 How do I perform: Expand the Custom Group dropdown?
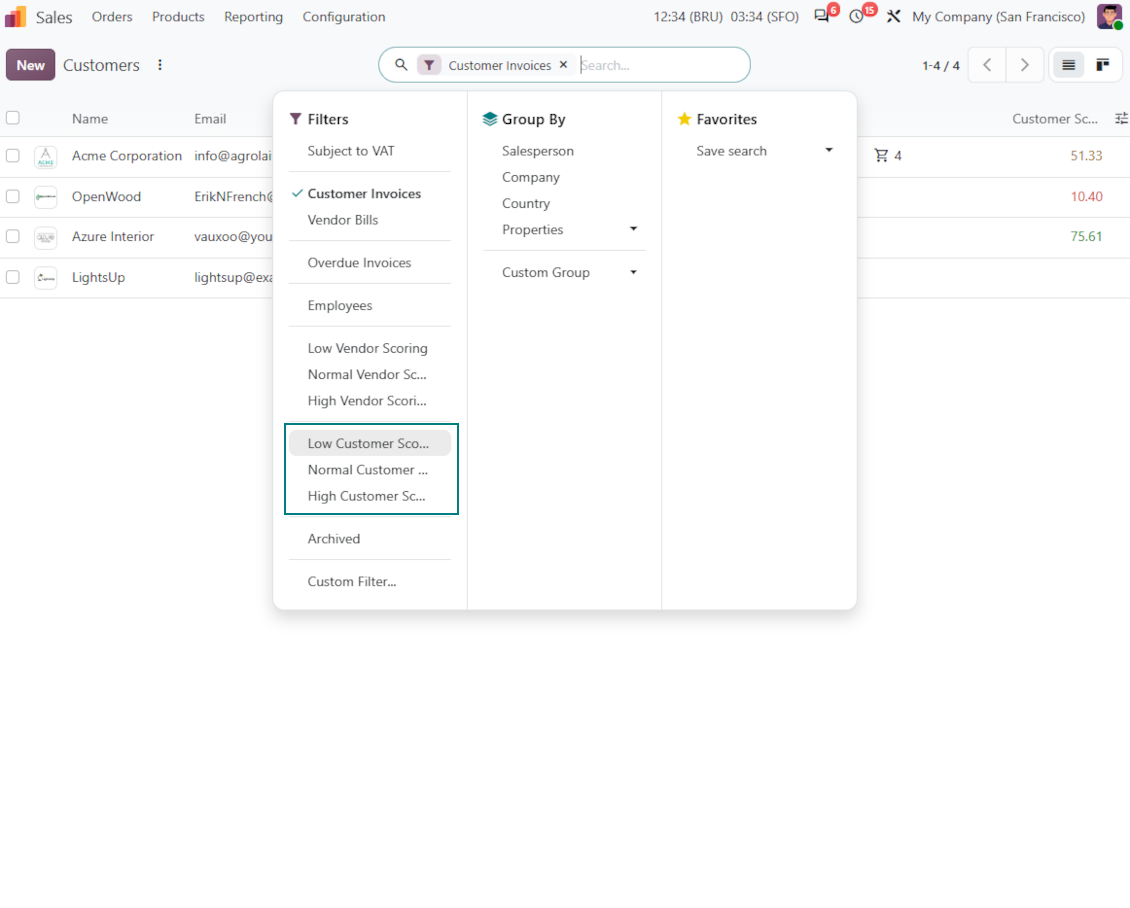633,272
